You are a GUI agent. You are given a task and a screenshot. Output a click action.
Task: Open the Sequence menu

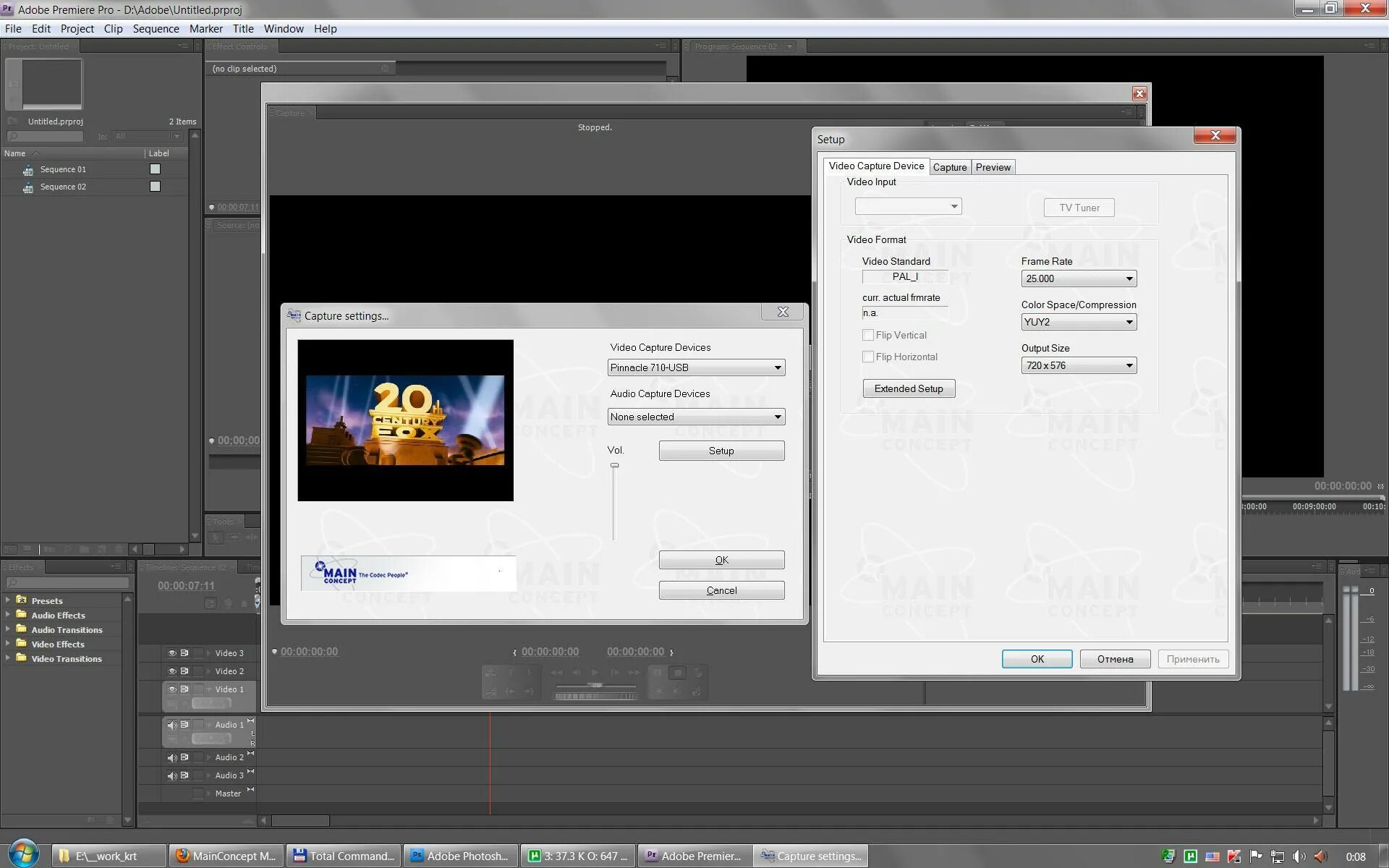156,29
